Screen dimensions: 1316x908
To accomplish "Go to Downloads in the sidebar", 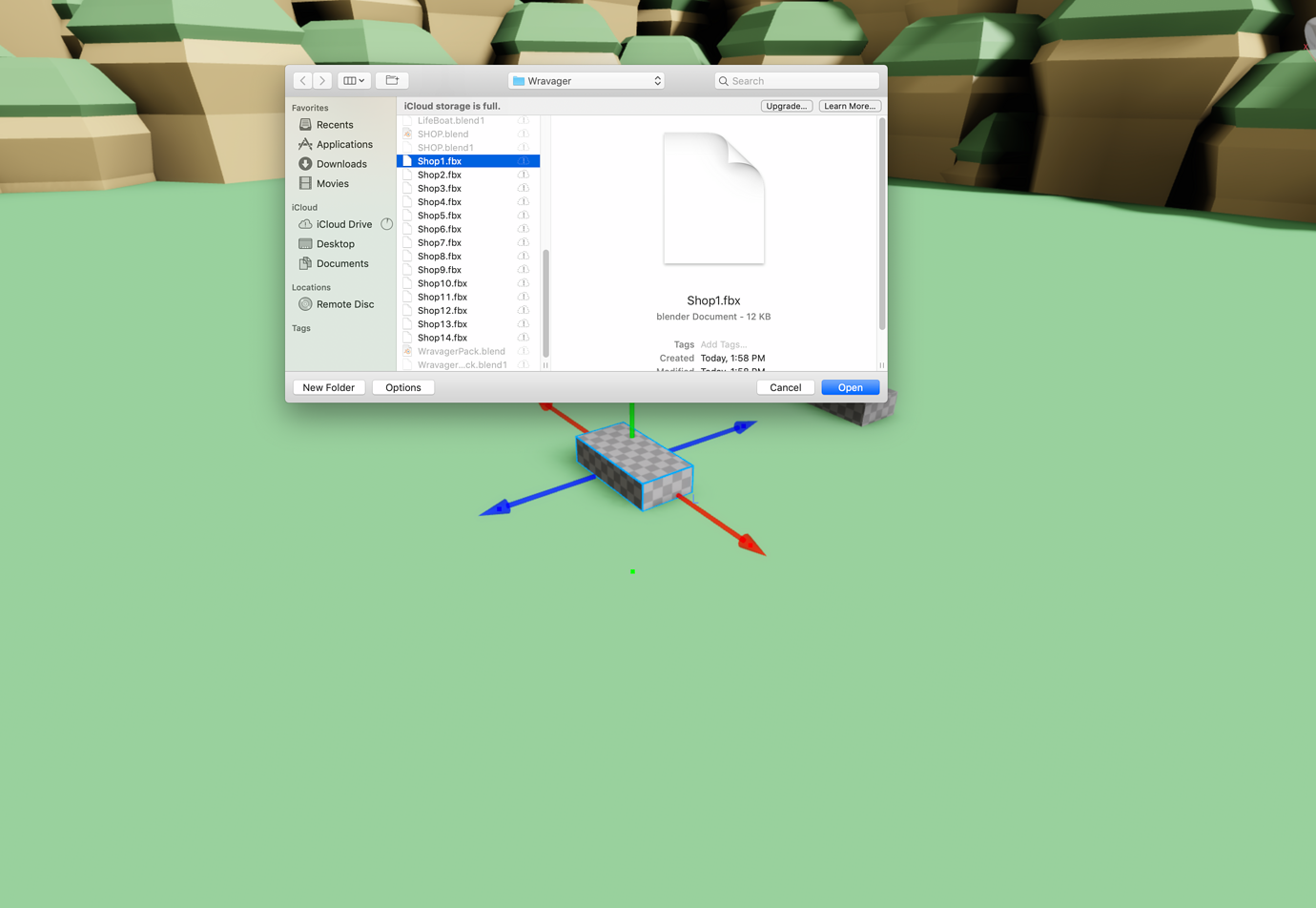I will click(341, 164).
